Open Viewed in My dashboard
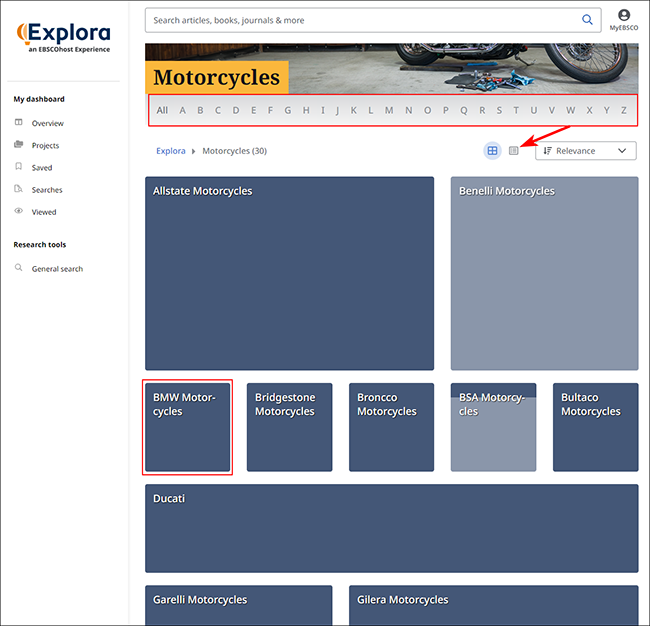The height and width of the screenshot is (626, 650). tap(44, 212)
